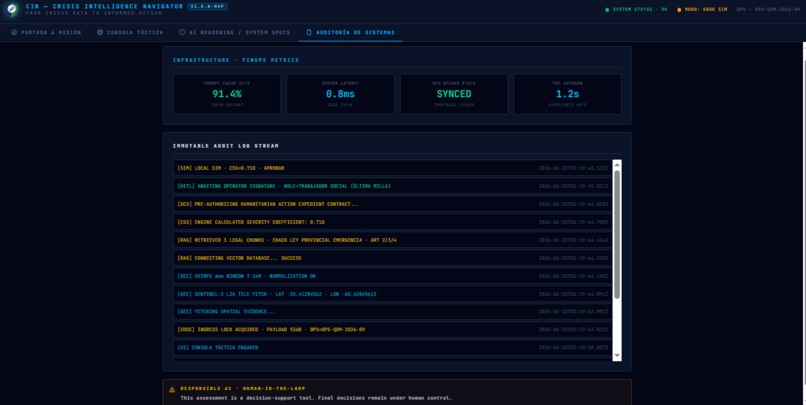Image resolution: width=806 pixels, height=405 pixels.
Task: Click the Immutable Audit Log Stream heading
Action: click(225, 146)
